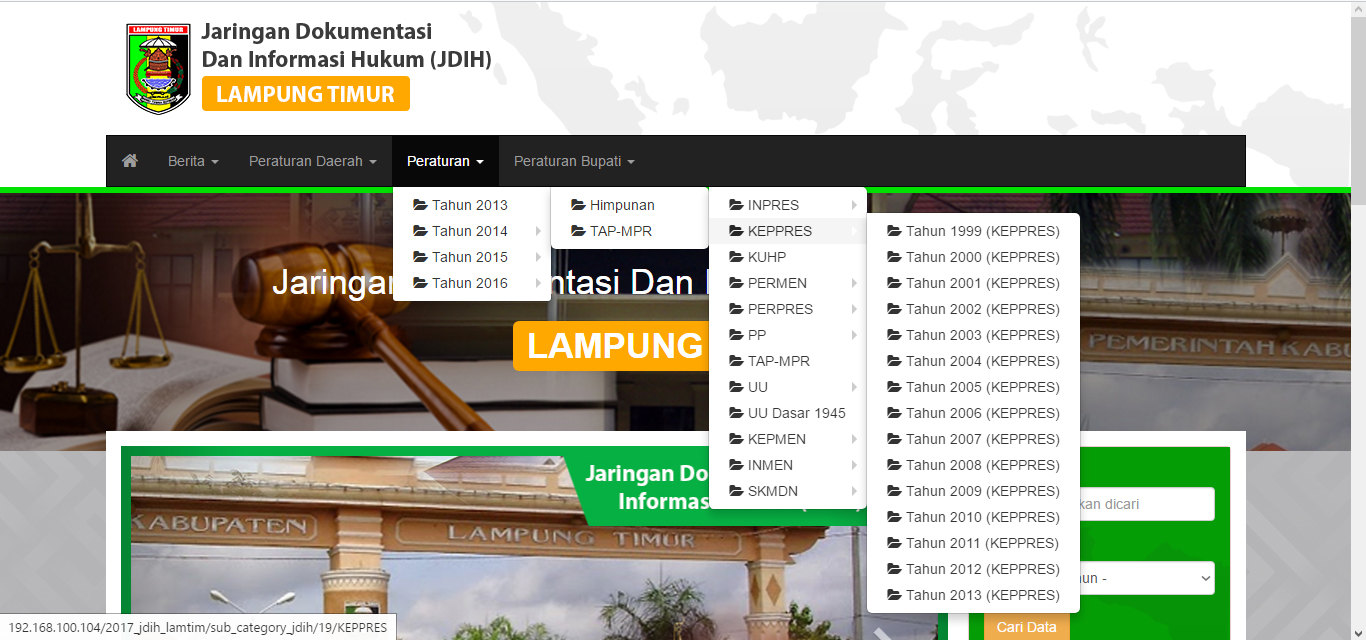
Task: Click folder icon beside PERPRES
Action: point(736,309)
